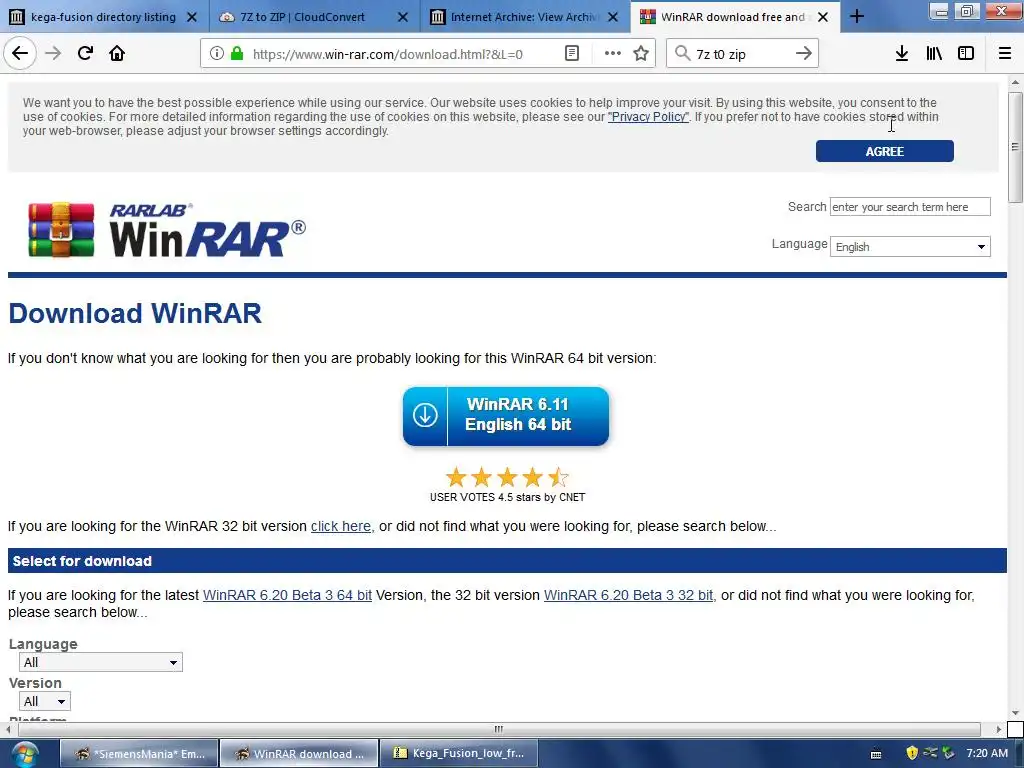The image size is (1024, 768).
Task: Open SiemensMania taskbar window
Action: point(139,754)
